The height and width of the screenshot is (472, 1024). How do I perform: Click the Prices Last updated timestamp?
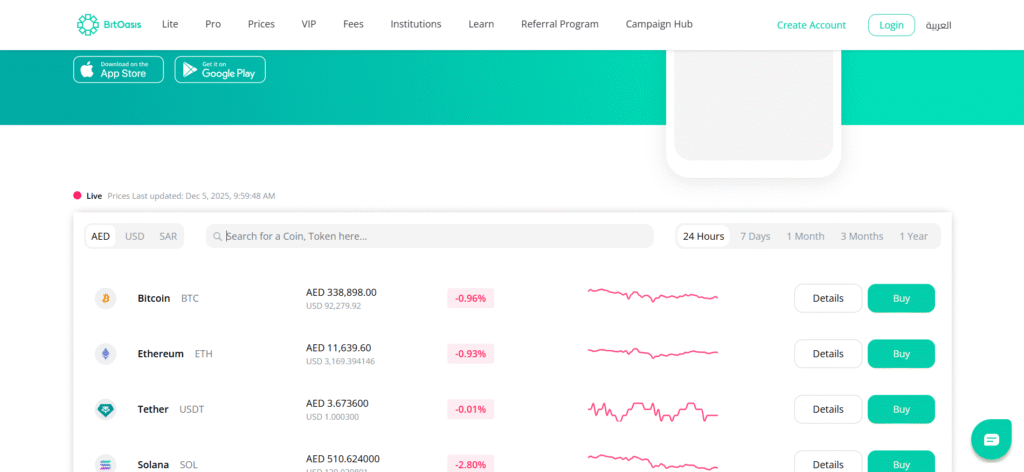(x=191, y=196)
